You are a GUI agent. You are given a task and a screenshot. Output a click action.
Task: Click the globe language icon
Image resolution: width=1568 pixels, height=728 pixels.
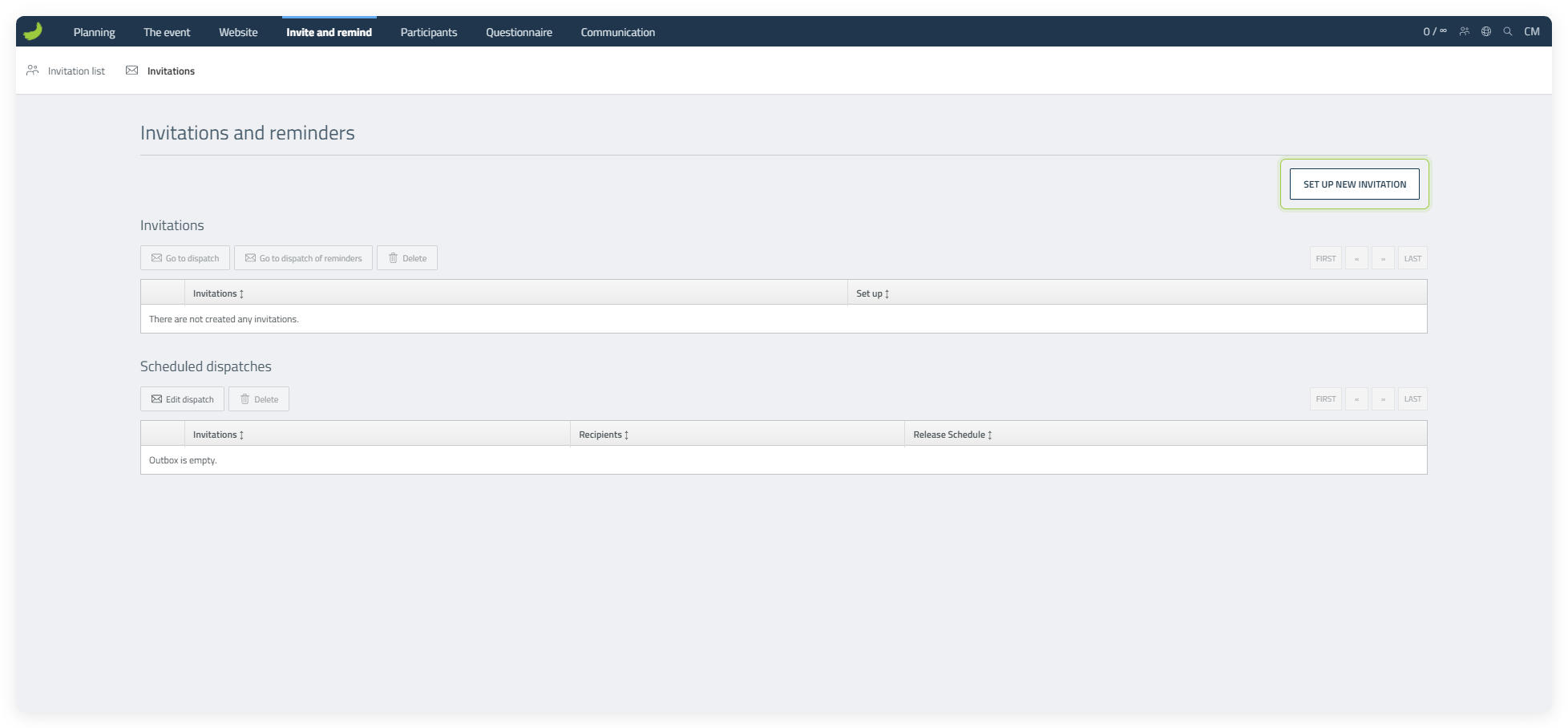pos(1486,31)
